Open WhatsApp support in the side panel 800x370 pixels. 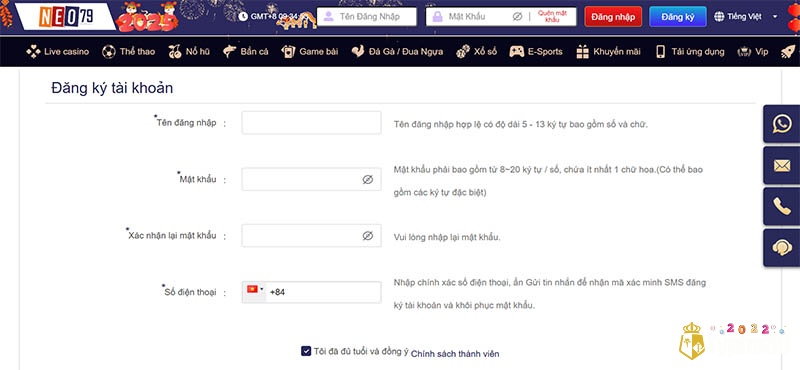tap(782, 124)
